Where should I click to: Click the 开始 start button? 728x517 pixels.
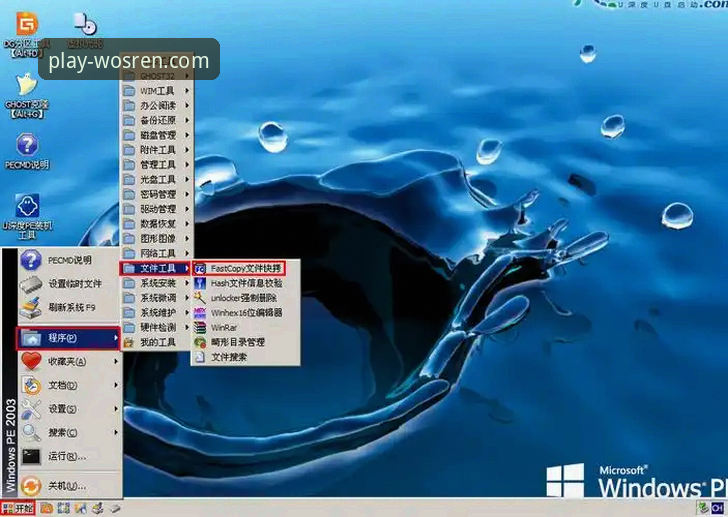[18, 509]
